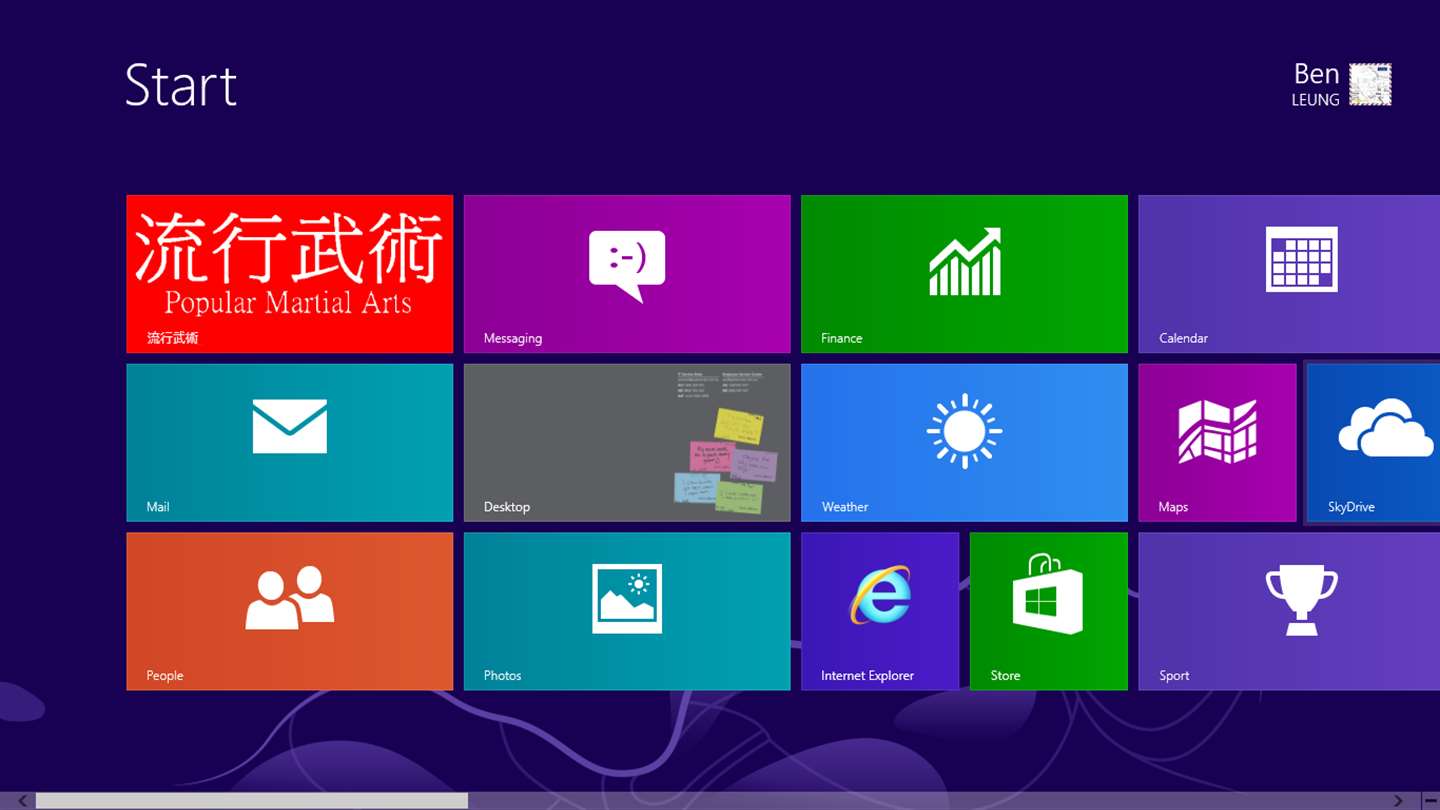Open the Mail envelope tile
This screenshot has width=1440, height=810.
tap(289, 443)
